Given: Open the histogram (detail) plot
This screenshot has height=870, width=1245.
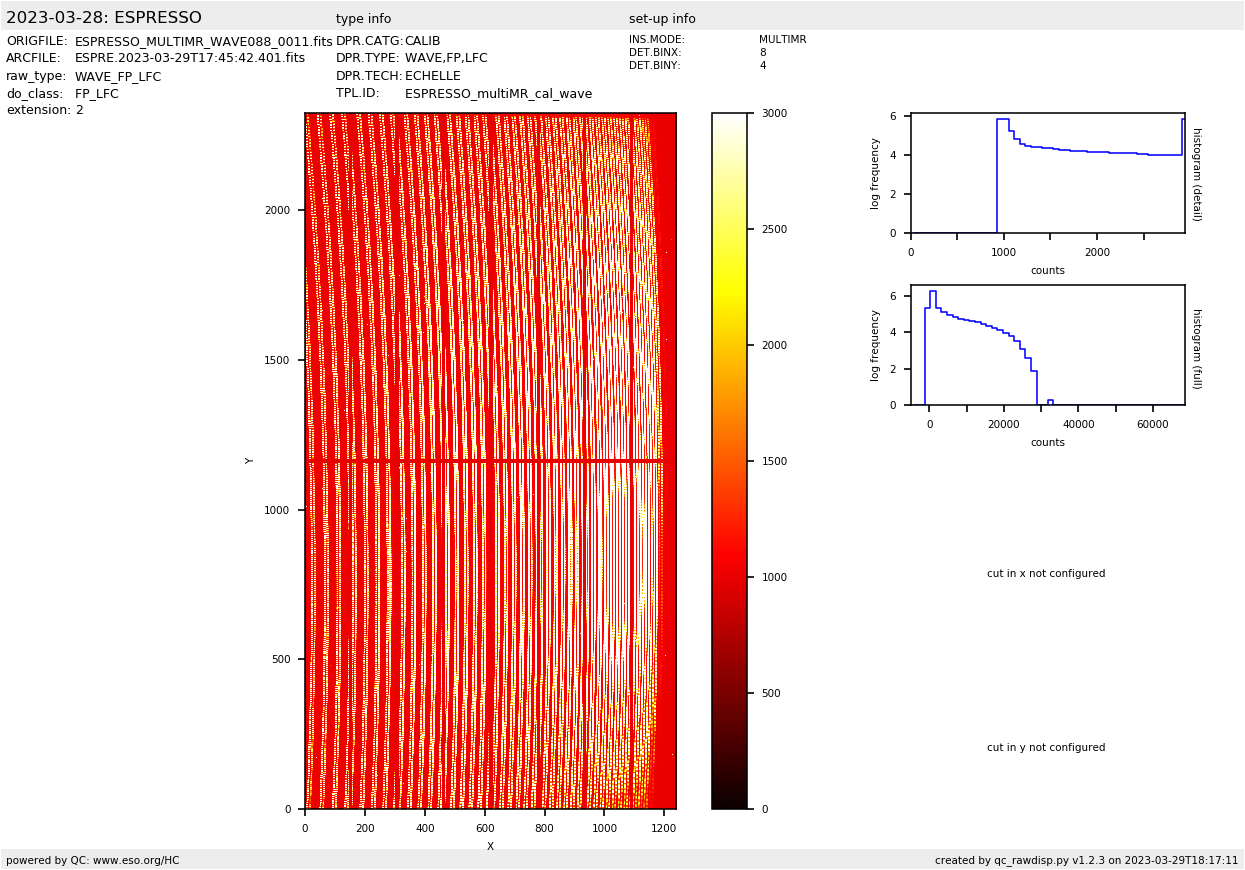Looking at the screenshot, I should coord(1047,173).
